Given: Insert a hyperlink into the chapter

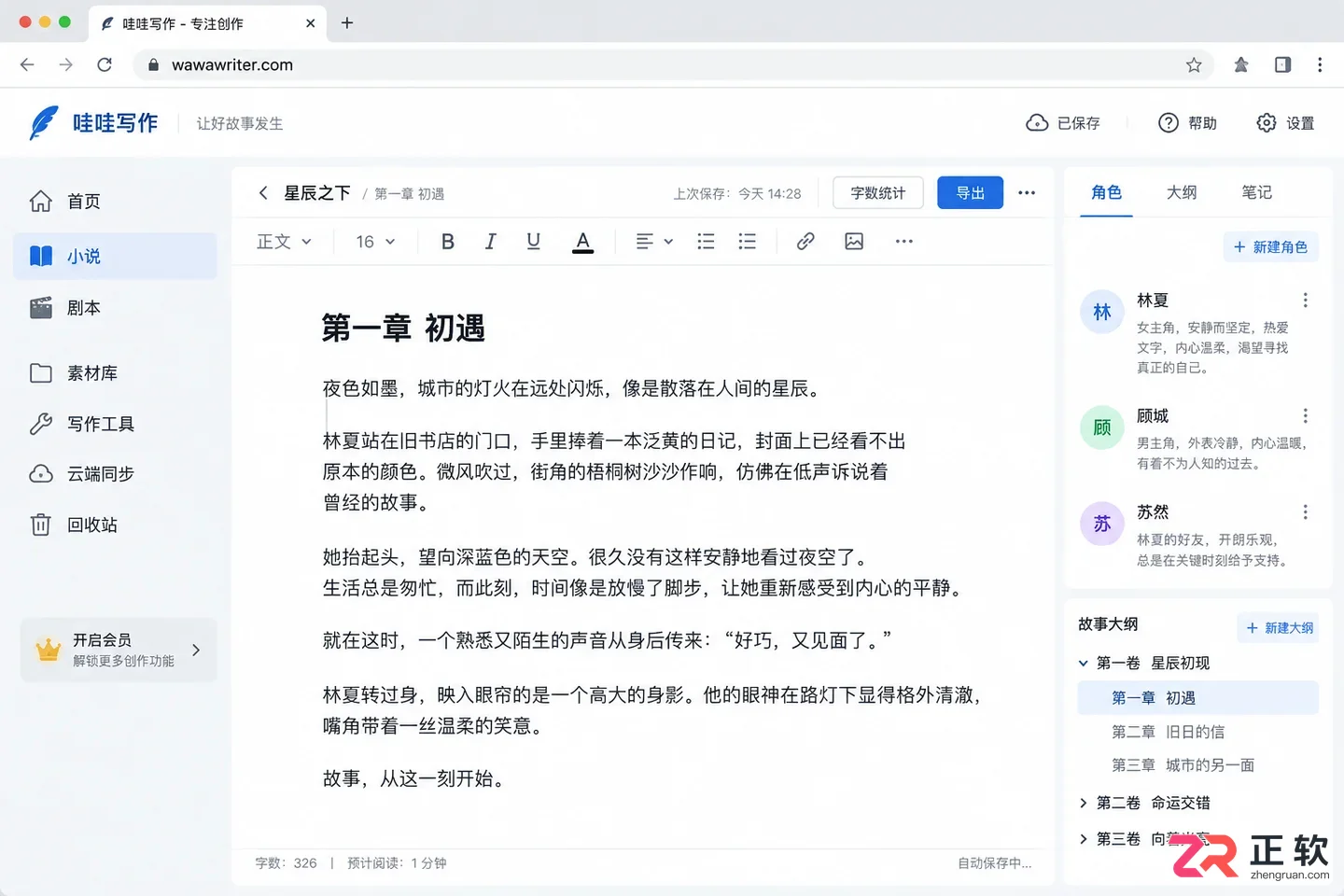Looking at the screenshot, I should tap(805, 242).
